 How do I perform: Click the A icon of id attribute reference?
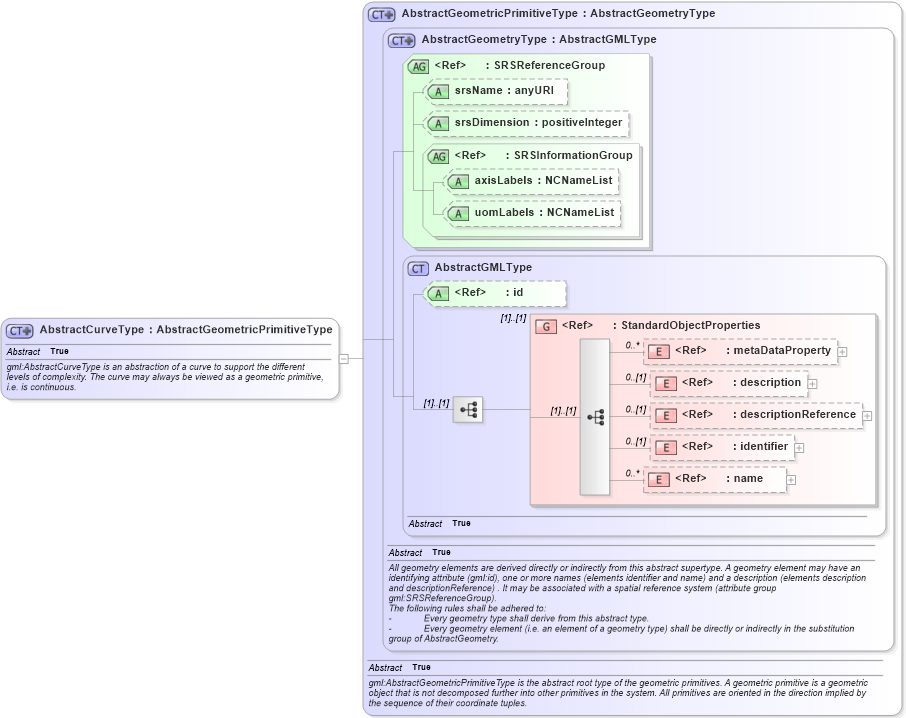point(438,293)
